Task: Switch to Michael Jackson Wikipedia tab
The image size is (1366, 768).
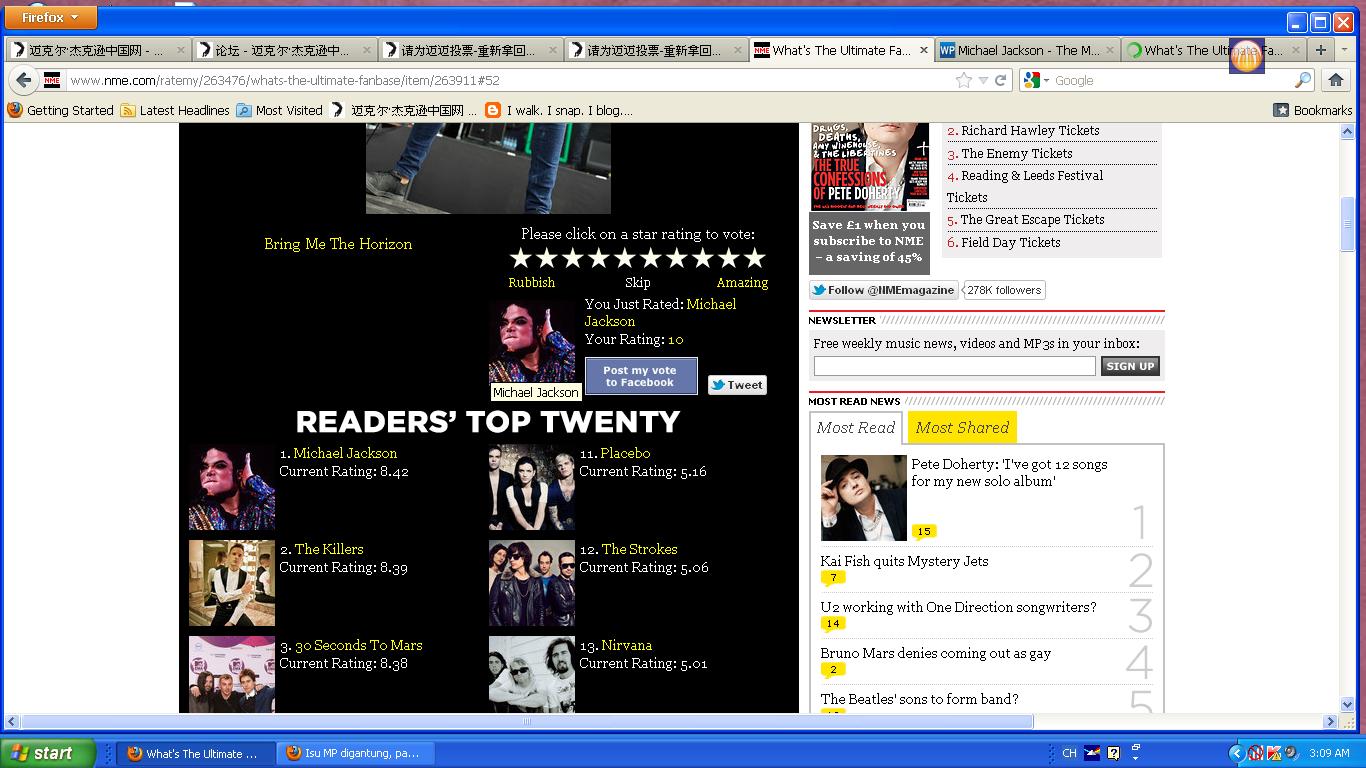Action: click(1027, 50)
